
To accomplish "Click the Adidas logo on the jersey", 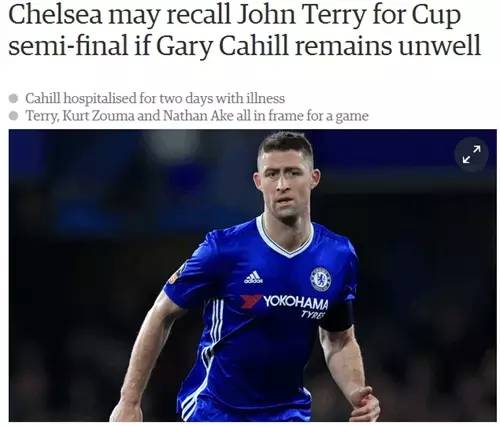I will pos(253,277).
